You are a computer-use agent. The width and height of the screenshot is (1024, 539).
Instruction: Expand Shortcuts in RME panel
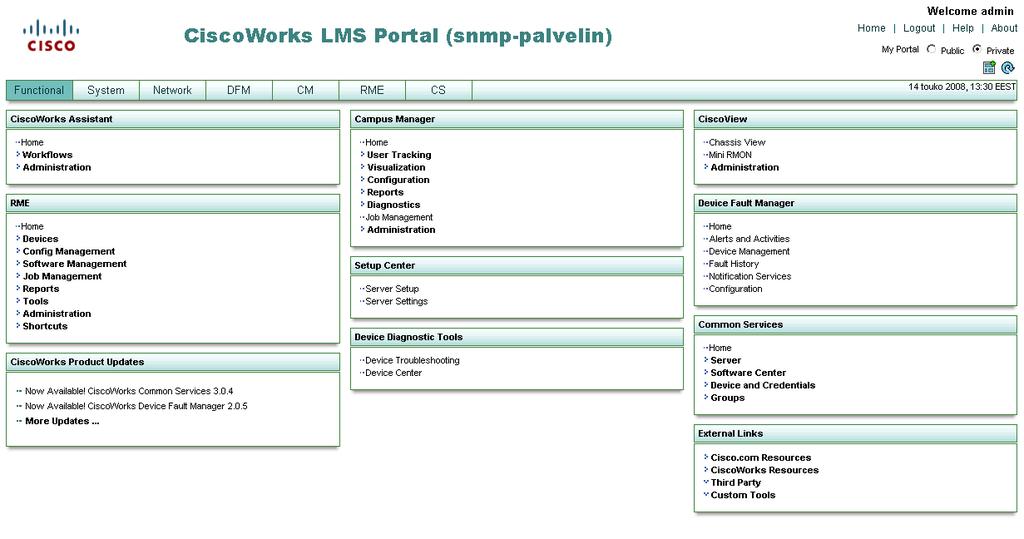pos(45,326)
